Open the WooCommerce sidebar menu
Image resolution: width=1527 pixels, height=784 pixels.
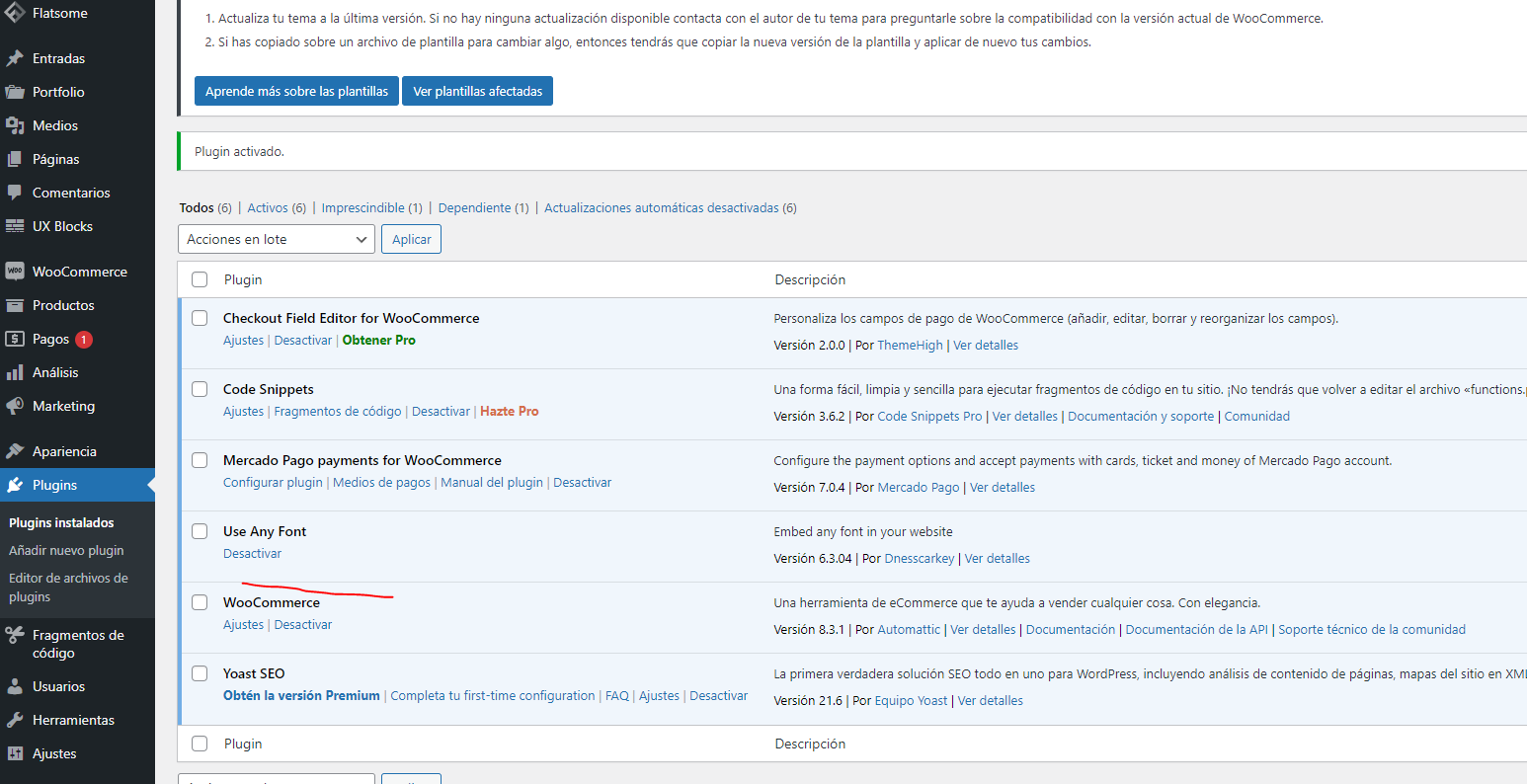tap(77, 272)
